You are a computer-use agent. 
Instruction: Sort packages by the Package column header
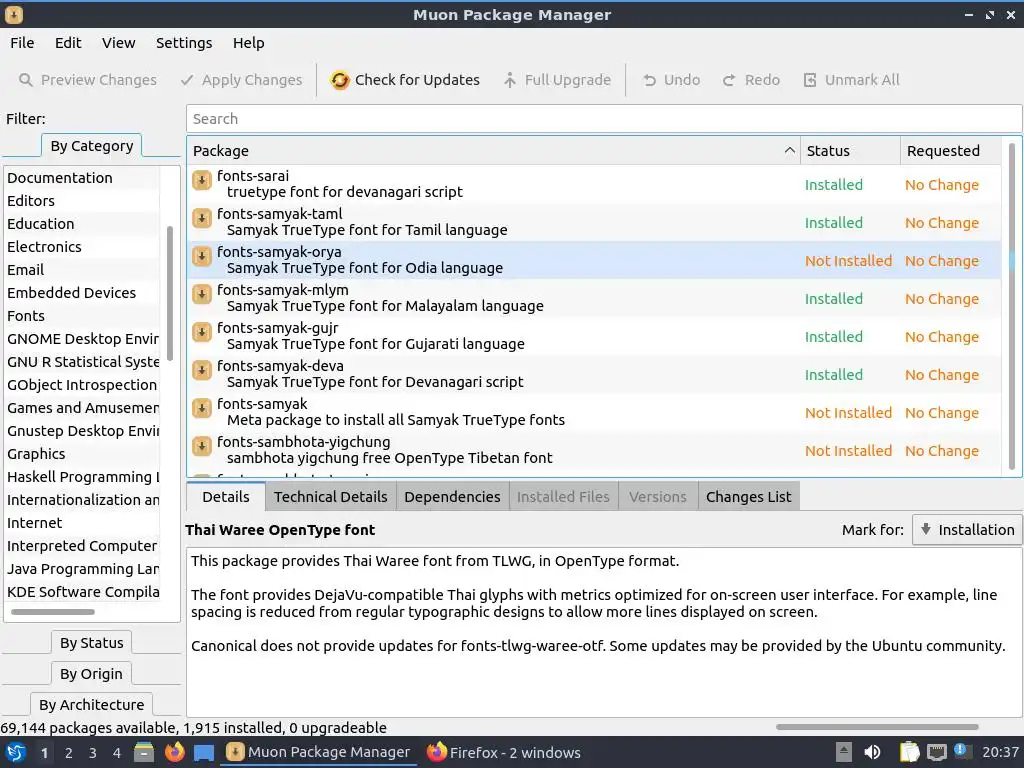click(494, 151)
